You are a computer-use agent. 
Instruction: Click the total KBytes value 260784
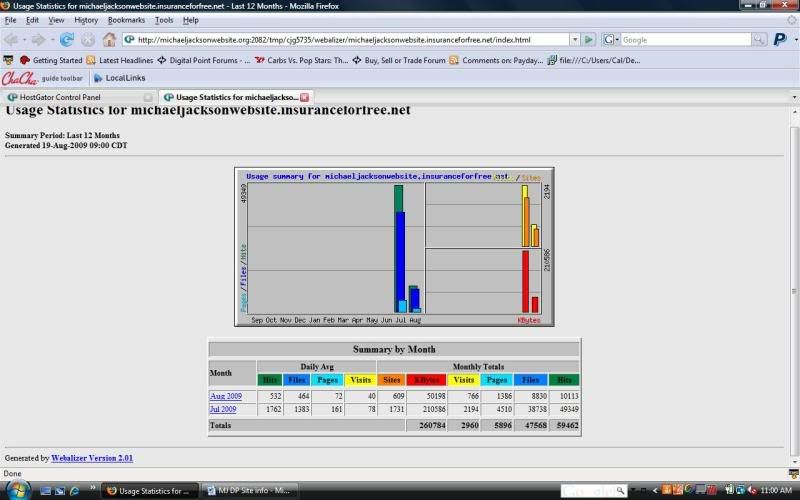pyautogui.click(x=432, y=425)
